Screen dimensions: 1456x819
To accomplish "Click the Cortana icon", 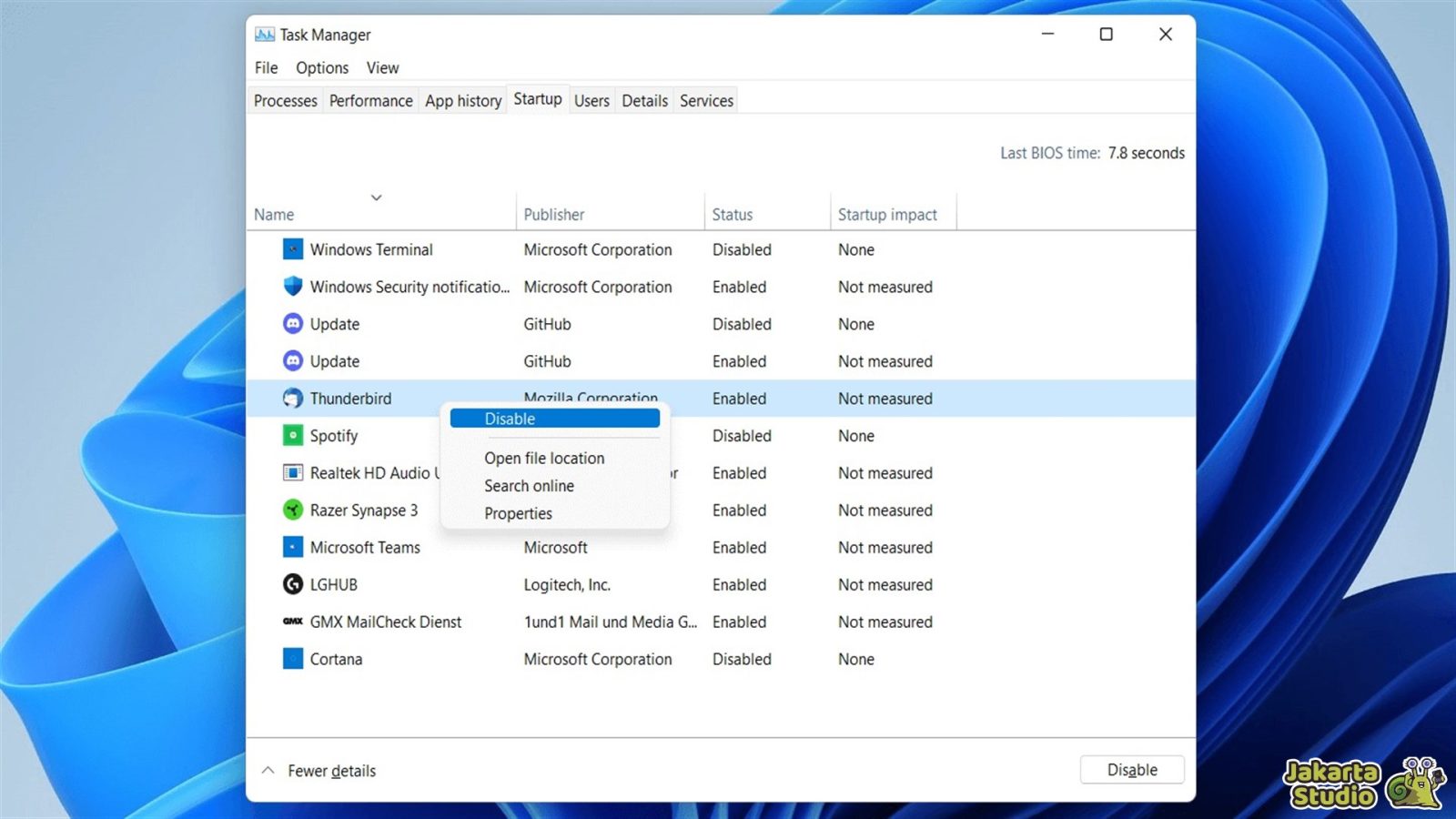I will tap(292, 659).
